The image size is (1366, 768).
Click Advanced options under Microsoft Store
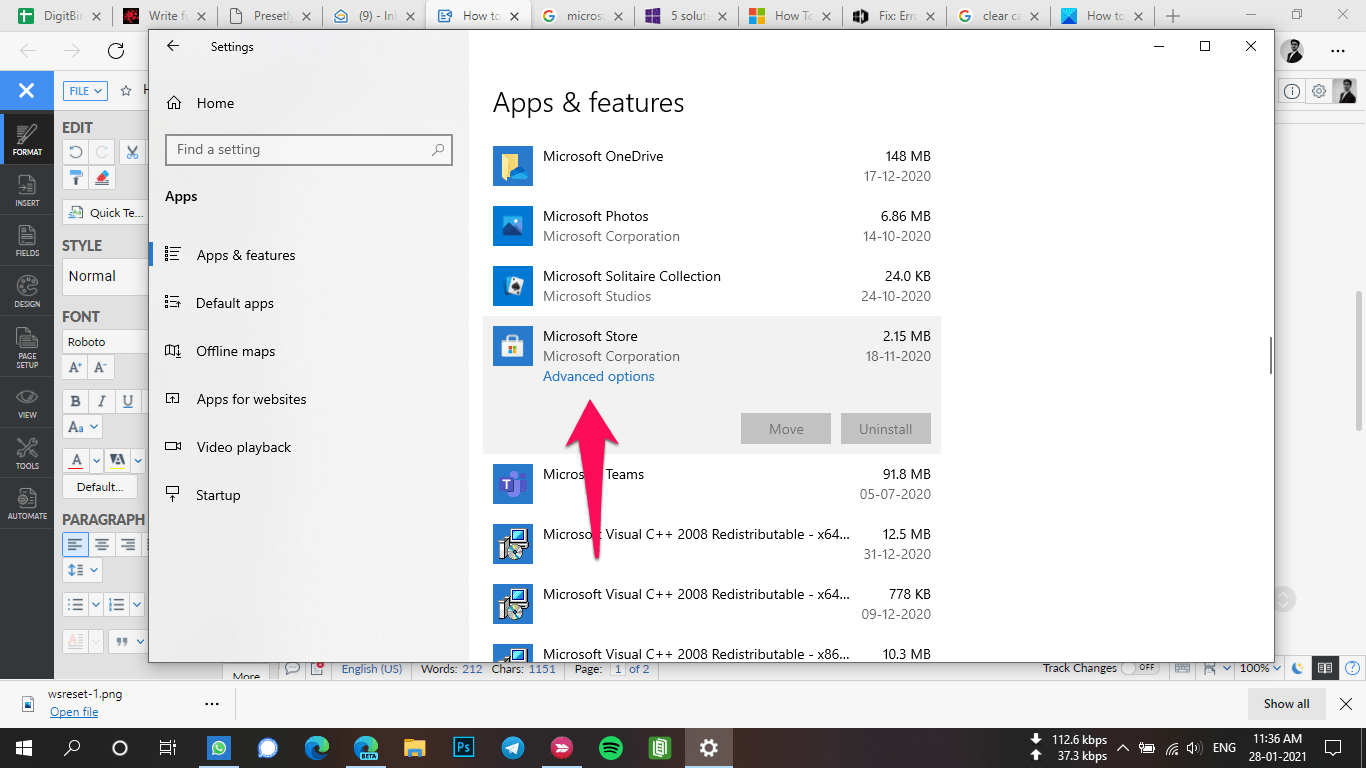[x=598, y=376]
